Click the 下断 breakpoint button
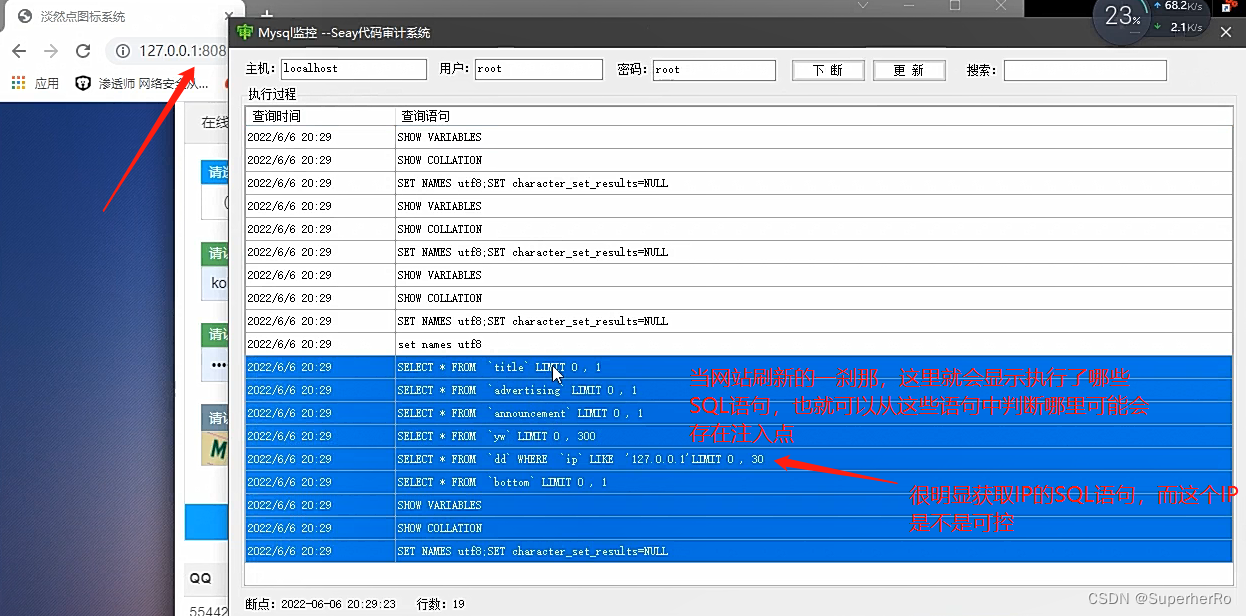Screen dimensions: 1246x616 tap(828, 70)
